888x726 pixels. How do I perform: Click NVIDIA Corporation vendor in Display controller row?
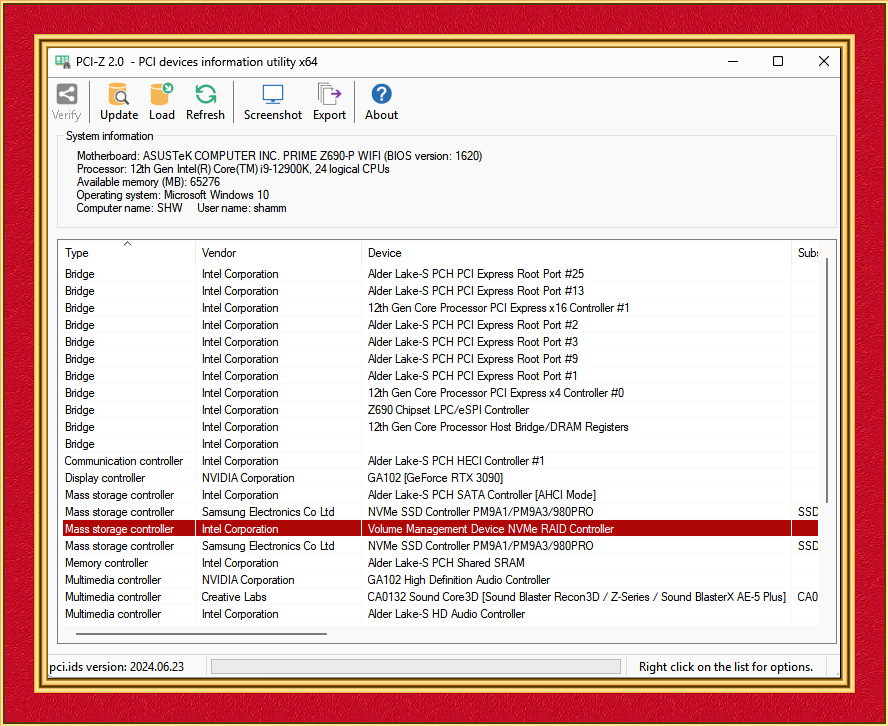point(248,478)
